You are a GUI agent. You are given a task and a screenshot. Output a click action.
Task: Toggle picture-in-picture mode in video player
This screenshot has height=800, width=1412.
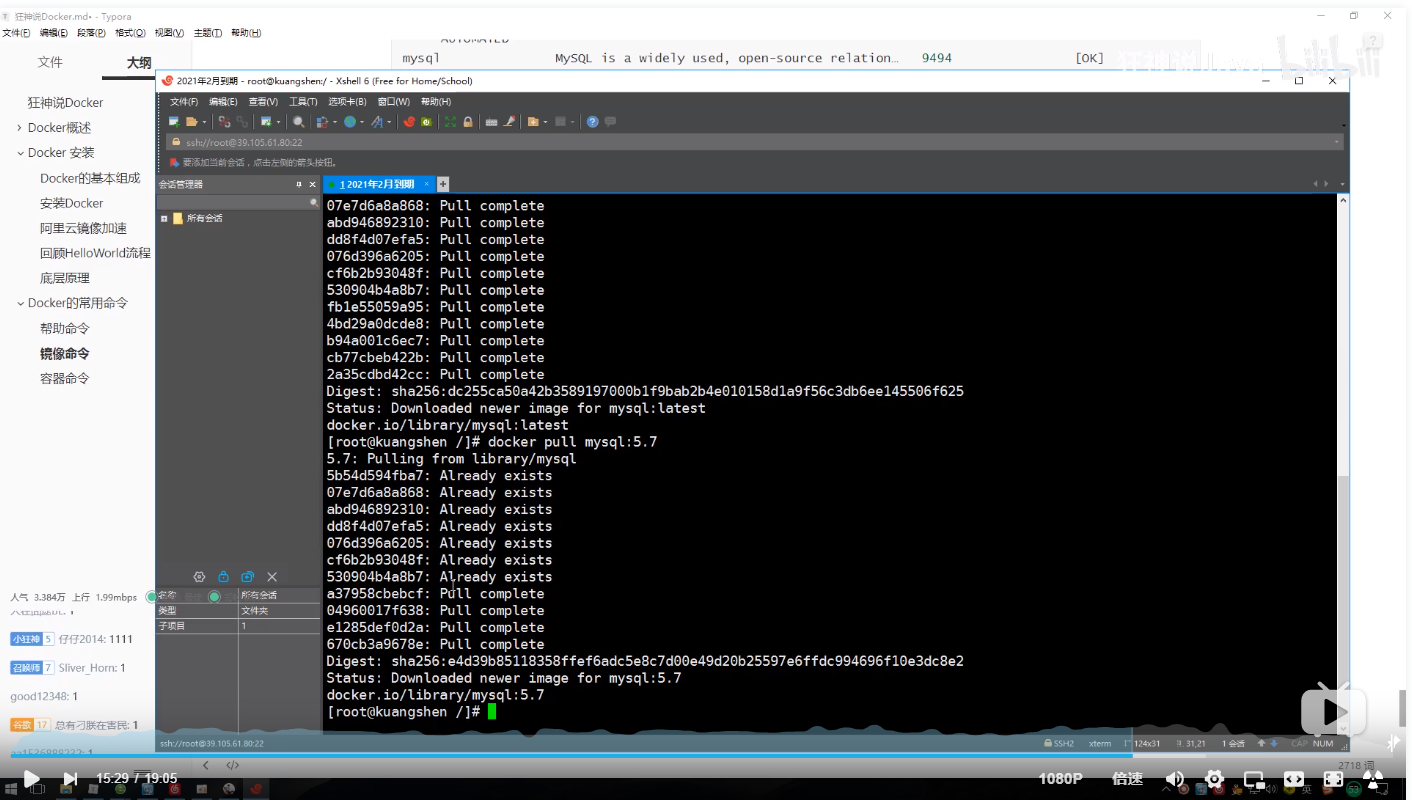pos(1253,778)
